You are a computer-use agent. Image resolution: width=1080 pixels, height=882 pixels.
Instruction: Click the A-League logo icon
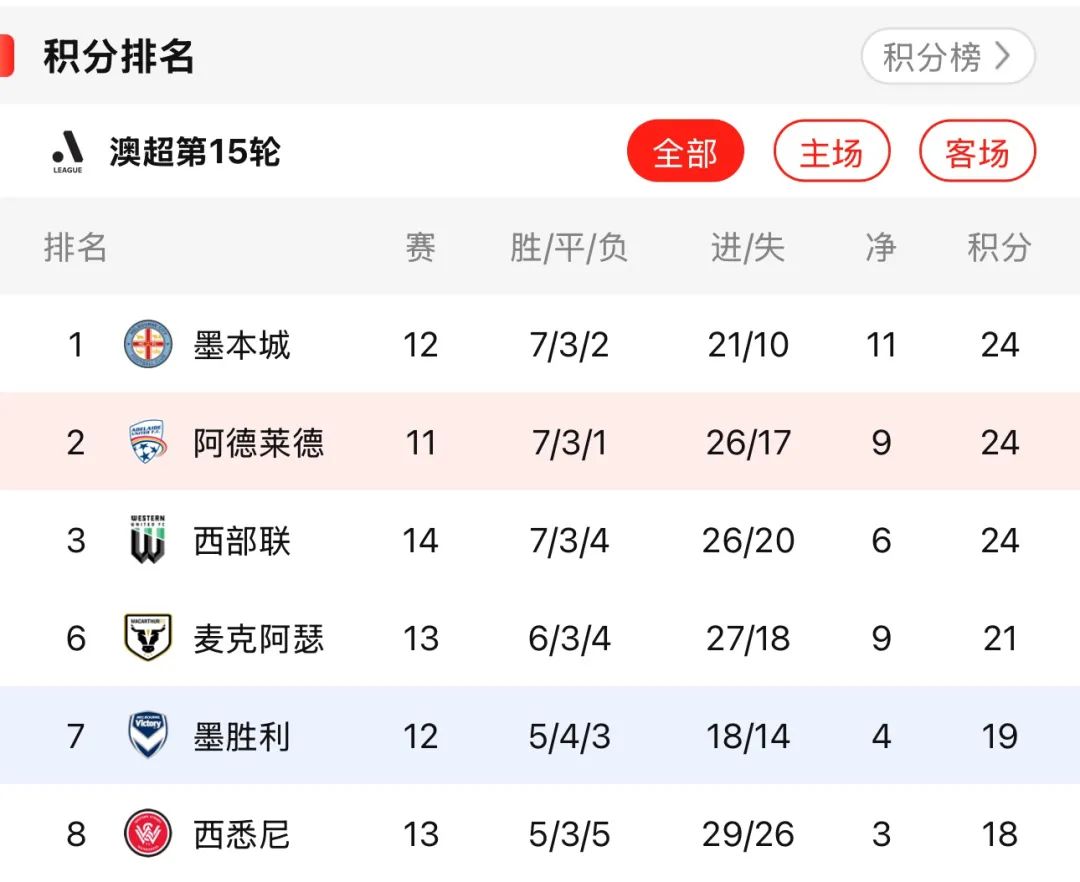[68, 152]
